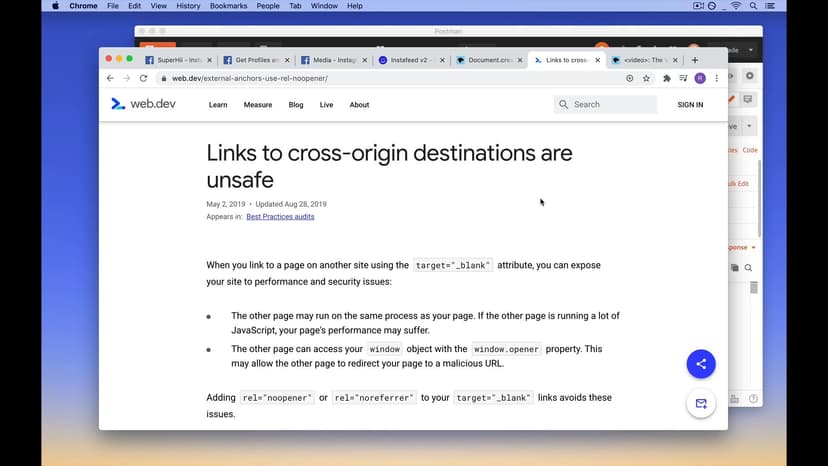The width and height of the screenshot is (828, 466).
Task: Click the web.dev logo
Action: pyautogui.click(x=143, y=104)
